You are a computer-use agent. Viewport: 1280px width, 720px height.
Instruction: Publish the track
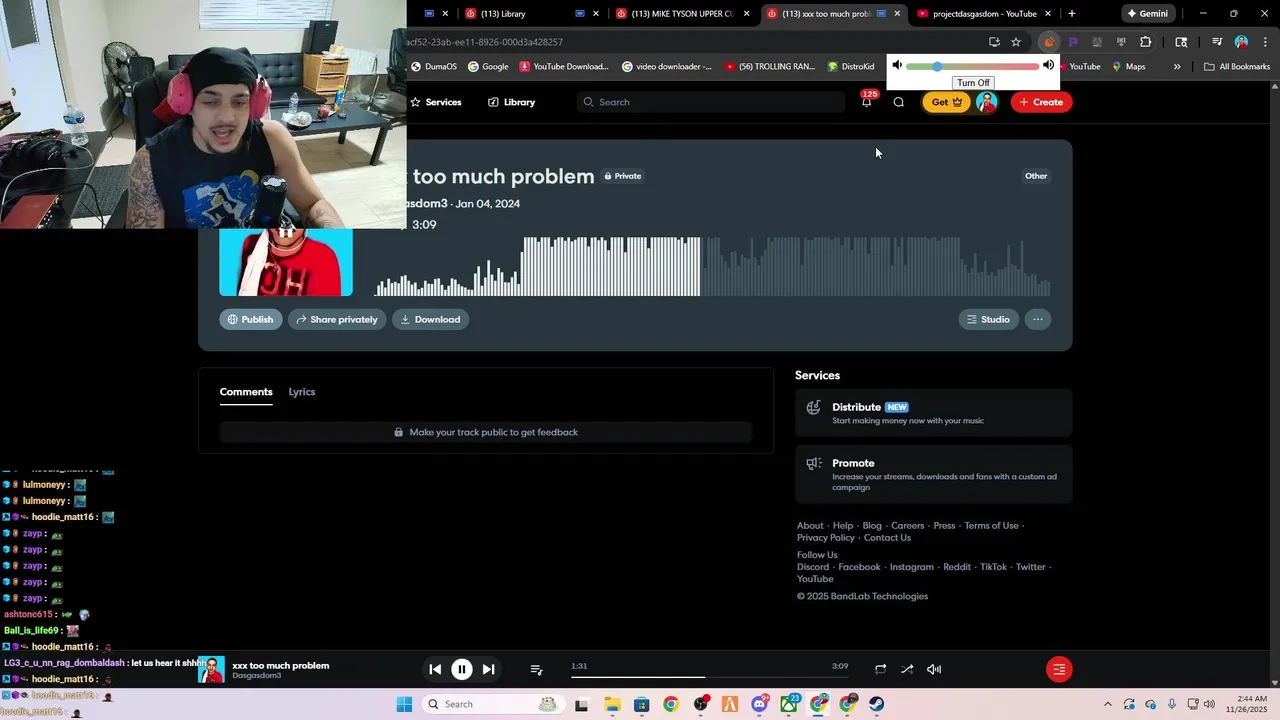click(250, 319)
